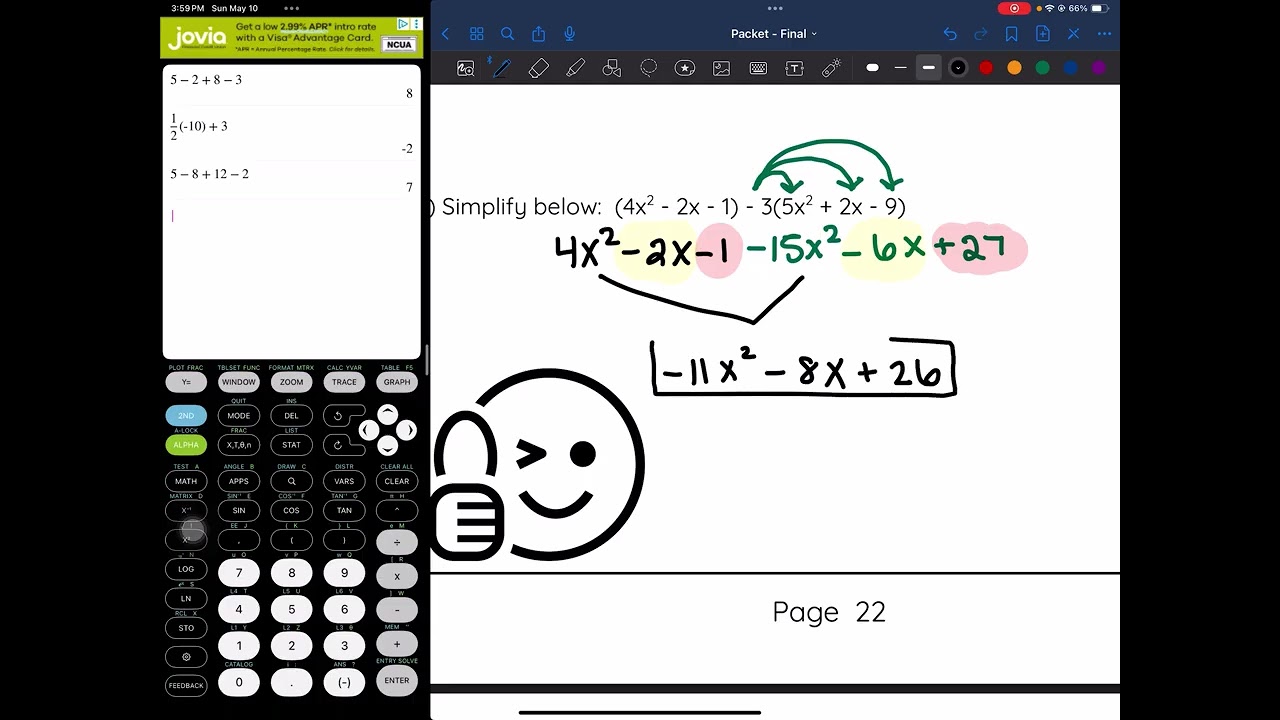Toggle the 2ND function key

pos(186,416)
